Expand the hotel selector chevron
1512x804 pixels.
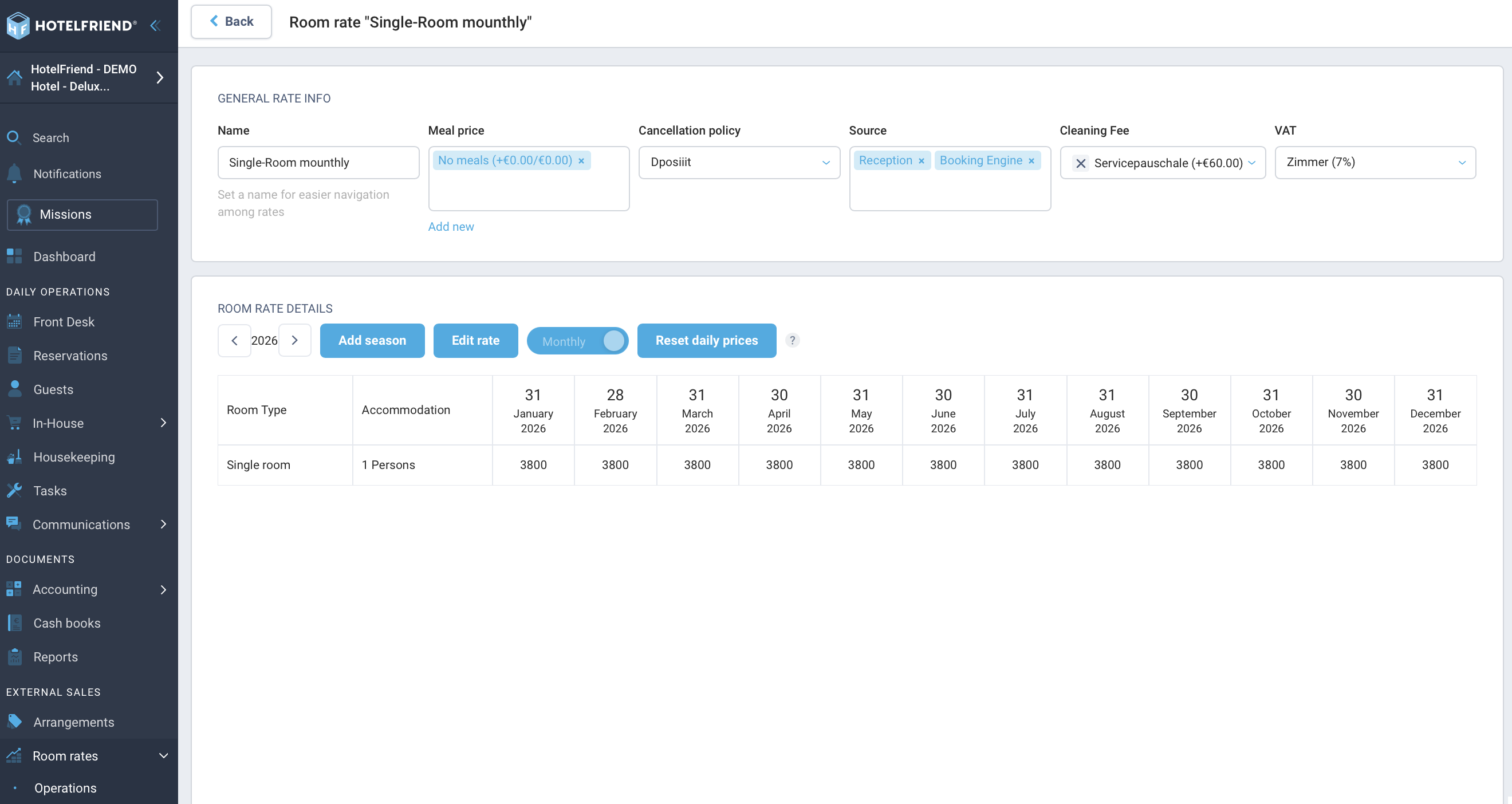tap(160, 77)
